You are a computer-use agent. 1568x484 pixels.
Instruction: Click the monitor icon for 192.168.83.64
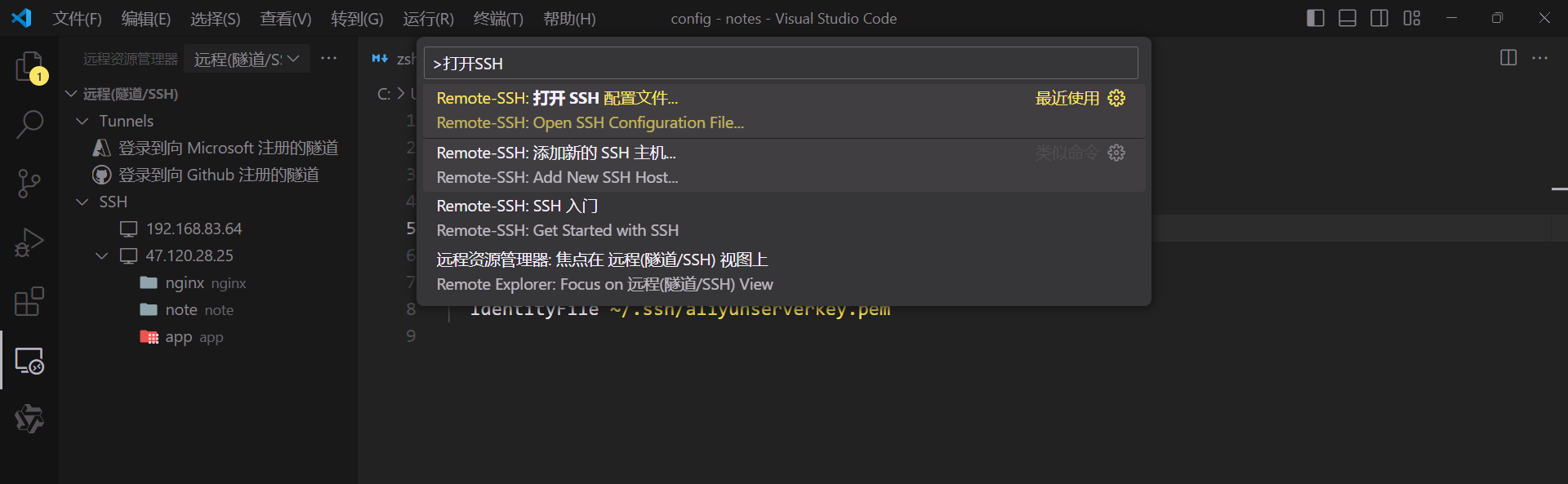(x=129, y=229)
